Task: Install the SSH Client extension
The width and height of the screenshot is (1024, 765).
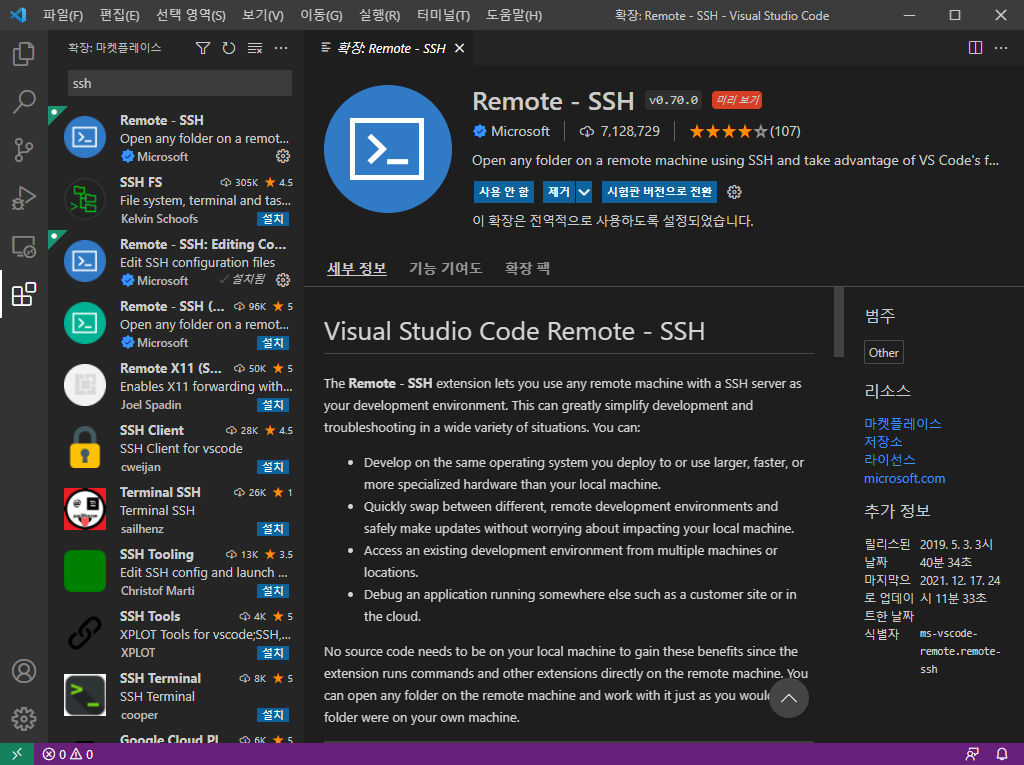Action: pyautogui.click(x=273, y=467)
